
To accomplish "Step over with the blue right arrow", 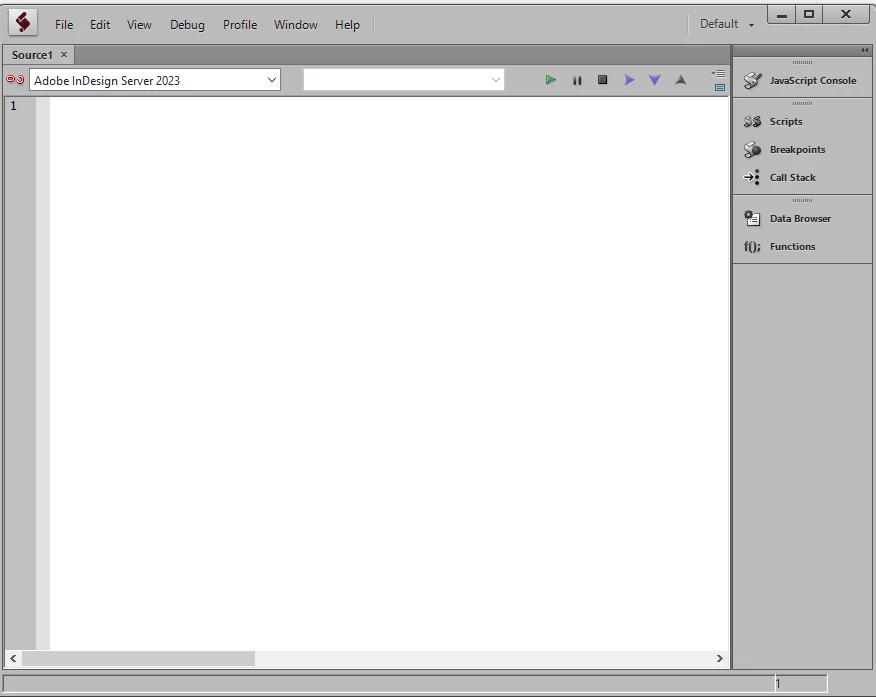I will (629, 80).
